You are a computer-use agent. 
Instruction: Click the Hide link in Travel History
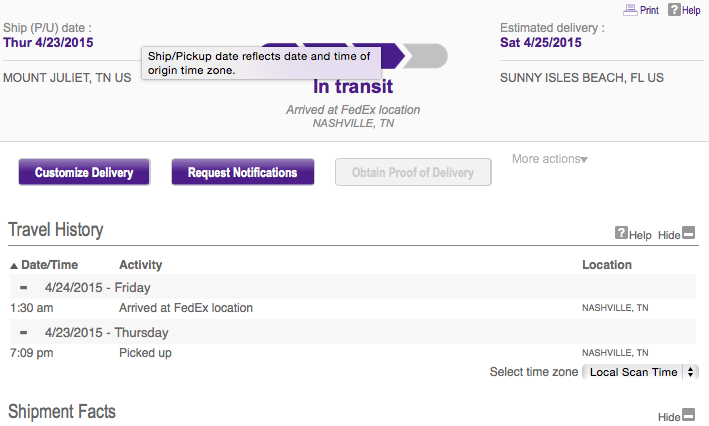pos(669,235)
